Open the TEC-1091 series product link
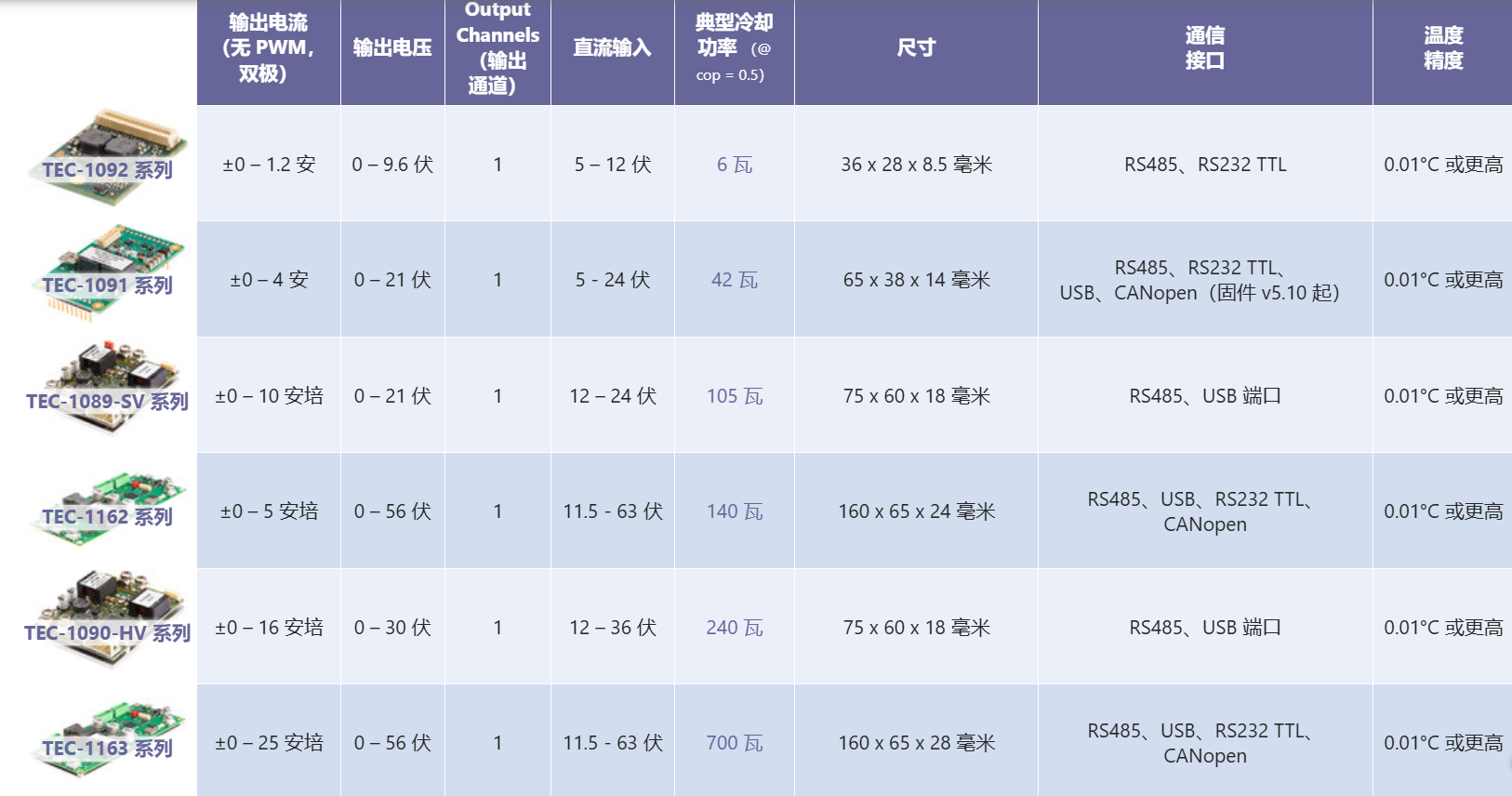1512x796 pixels. coord(108,285)
